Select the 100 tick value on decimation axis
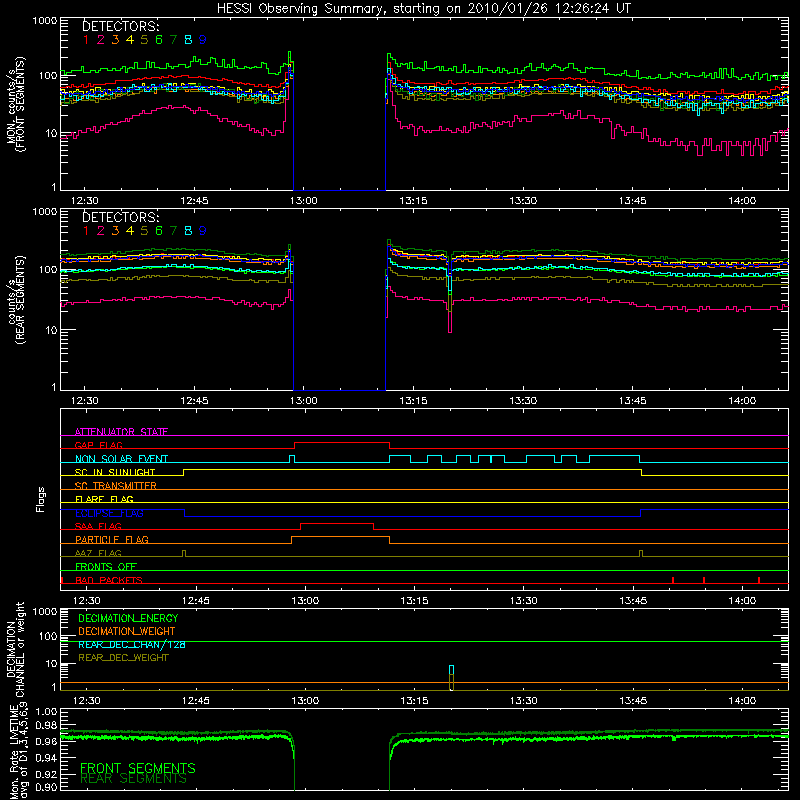This screenshot has width=800, height=800. 49,636
